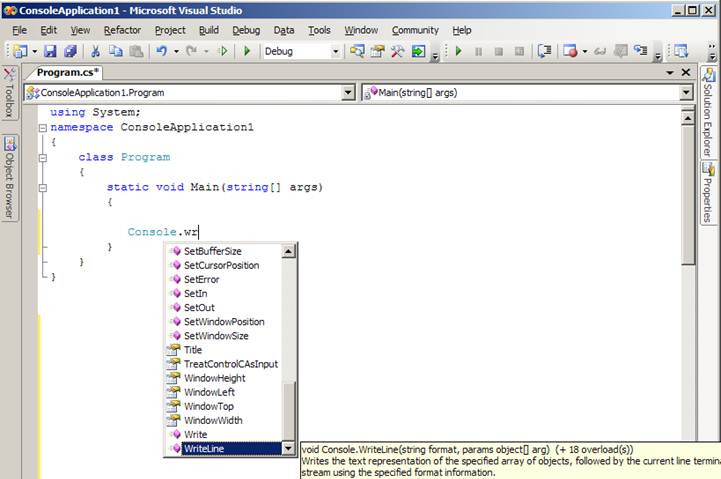Click the outlined green arrow beside Redo
Image resolution: width=721 pixels, height=479 pixels.
pos(223,51)
